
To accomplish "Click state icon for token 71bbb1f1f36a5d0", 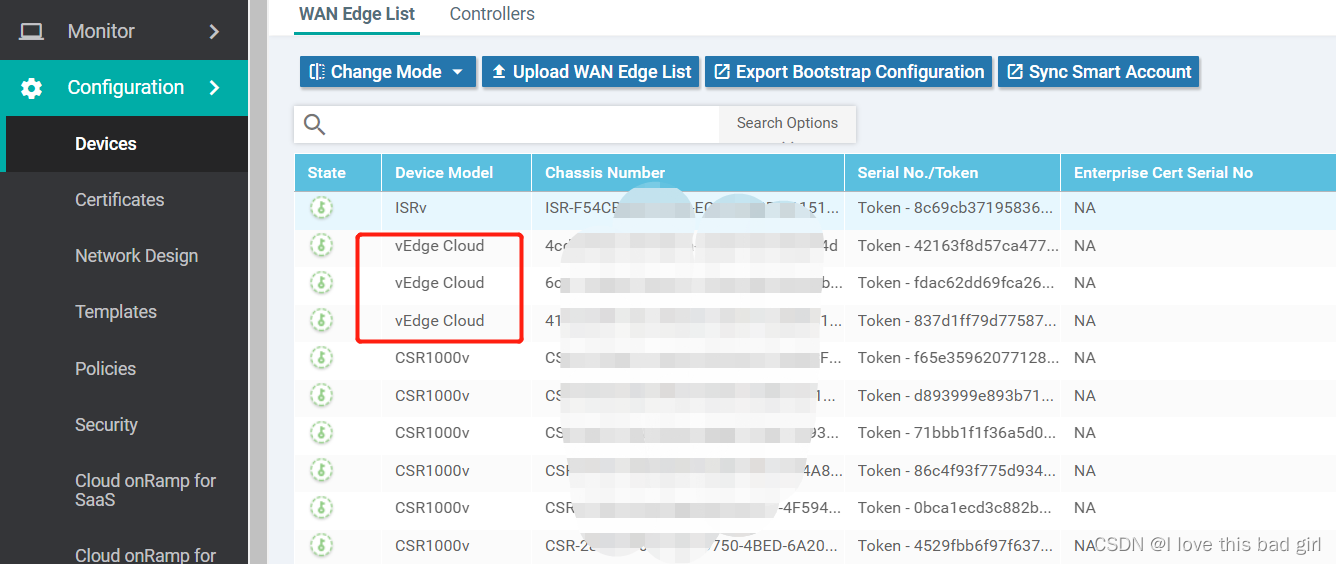I will [x=321, y=433].
